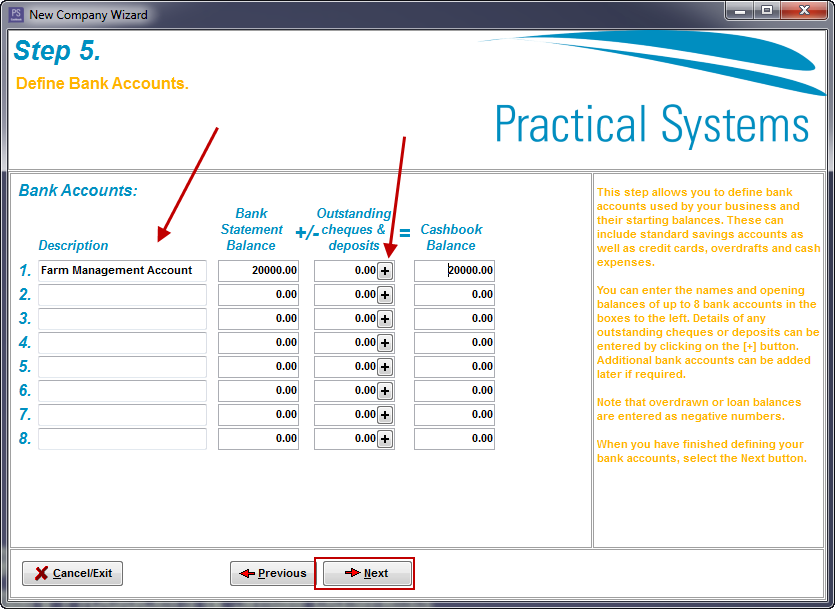
Task: Click the plus button in row 4
Action: pyautogui.click(x=385, y=343)
